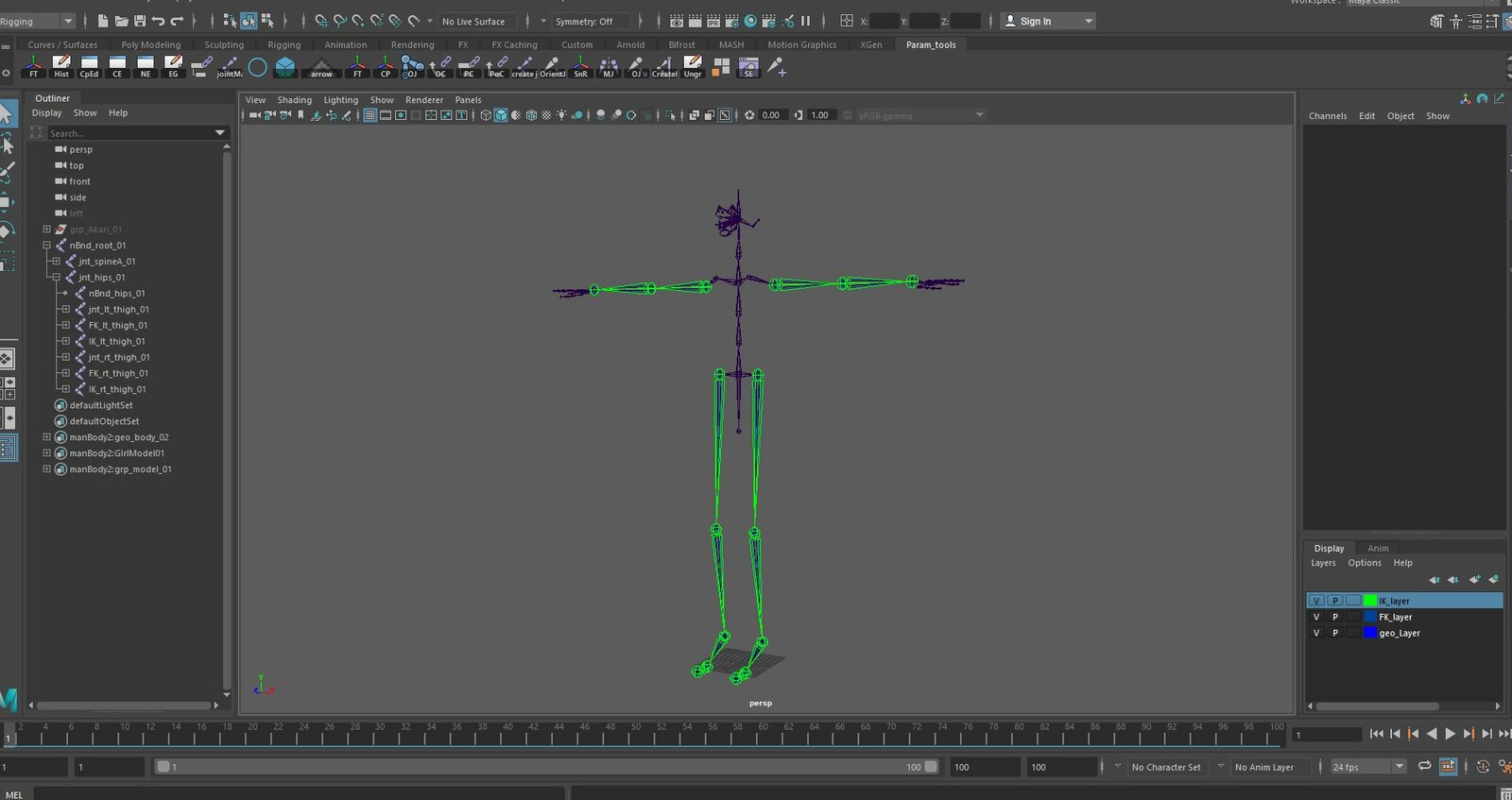Step to next key button
The image size is (1512, 800).
point(1468,734)
